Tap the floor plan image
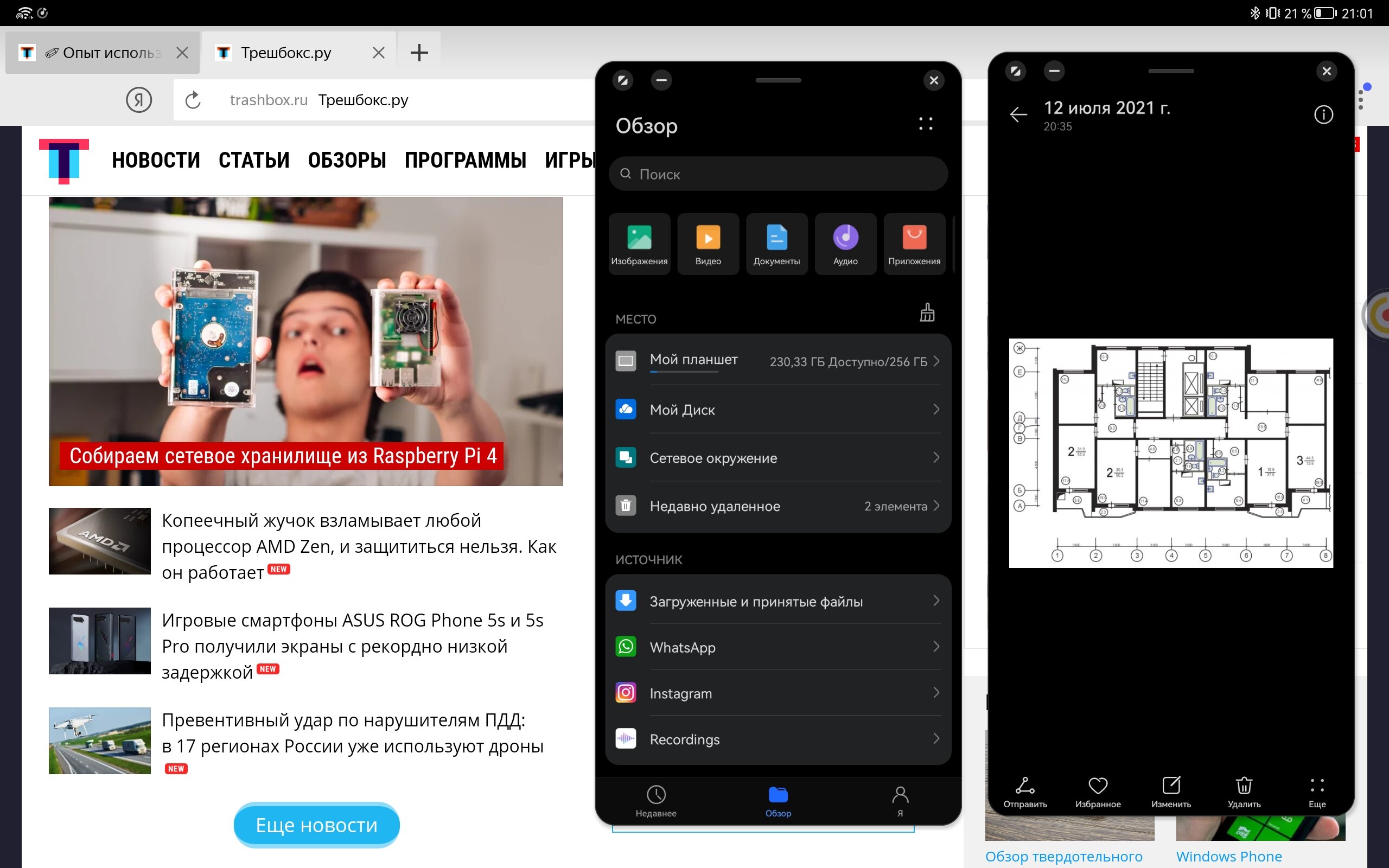This screenshot has width=1389, height=868. tap(1171, 453)
